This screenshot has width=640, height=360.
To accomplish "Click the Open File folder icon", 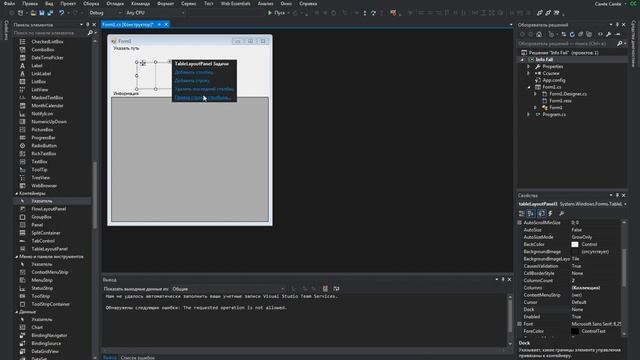I will pos(33,13).
